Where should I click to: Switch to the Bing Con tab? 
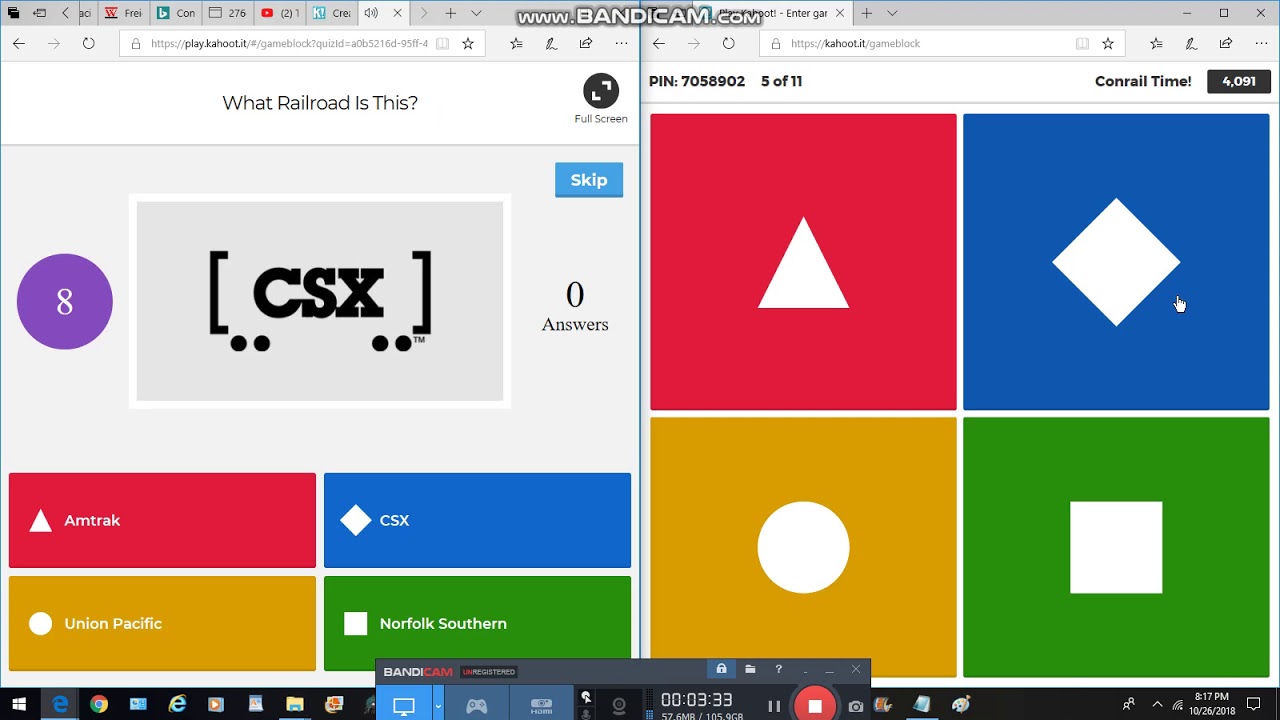pos(176,13)
